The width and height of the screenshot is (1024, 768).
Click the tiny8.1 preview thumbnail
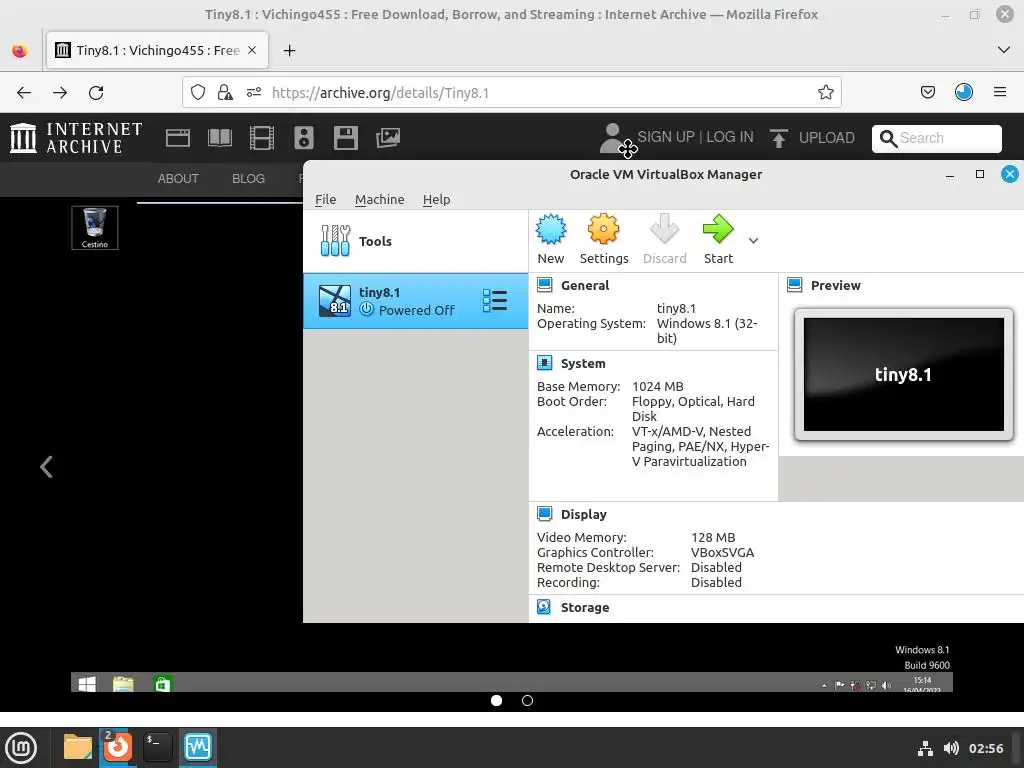pos(903,374)
